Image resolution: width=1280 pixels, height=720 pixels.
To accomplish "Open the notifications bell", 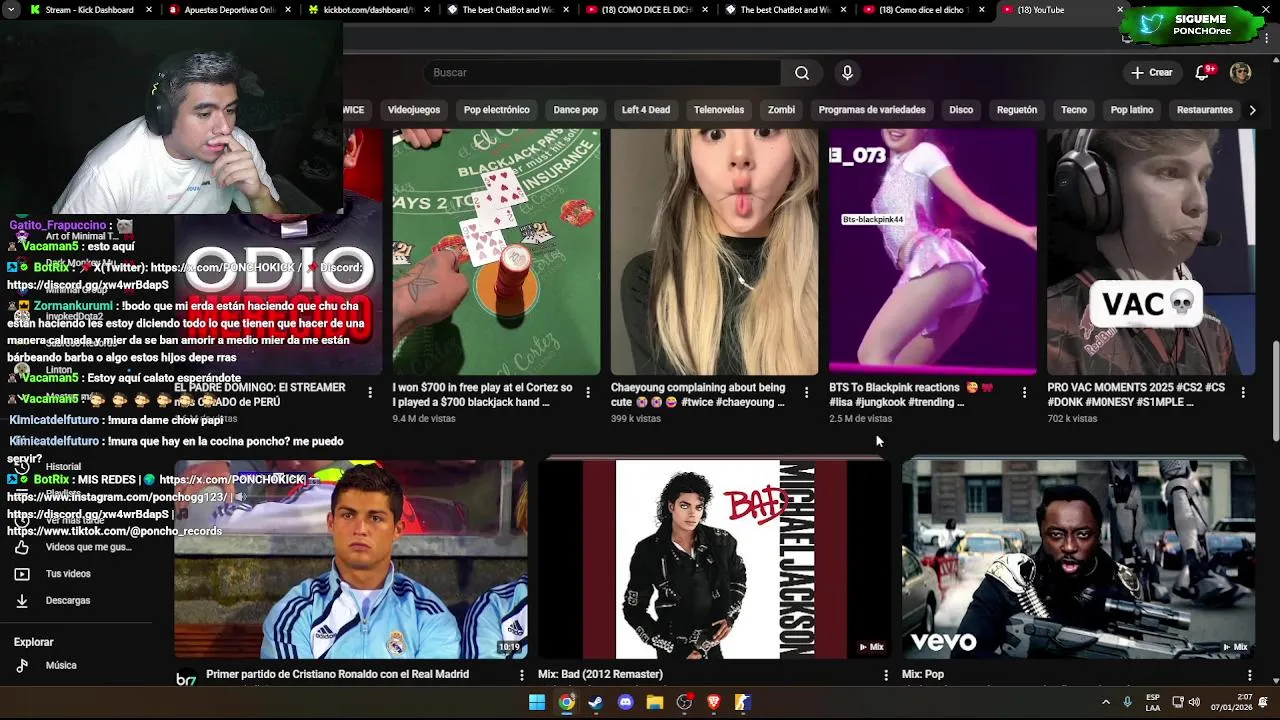I will [x=1203, y=72].
